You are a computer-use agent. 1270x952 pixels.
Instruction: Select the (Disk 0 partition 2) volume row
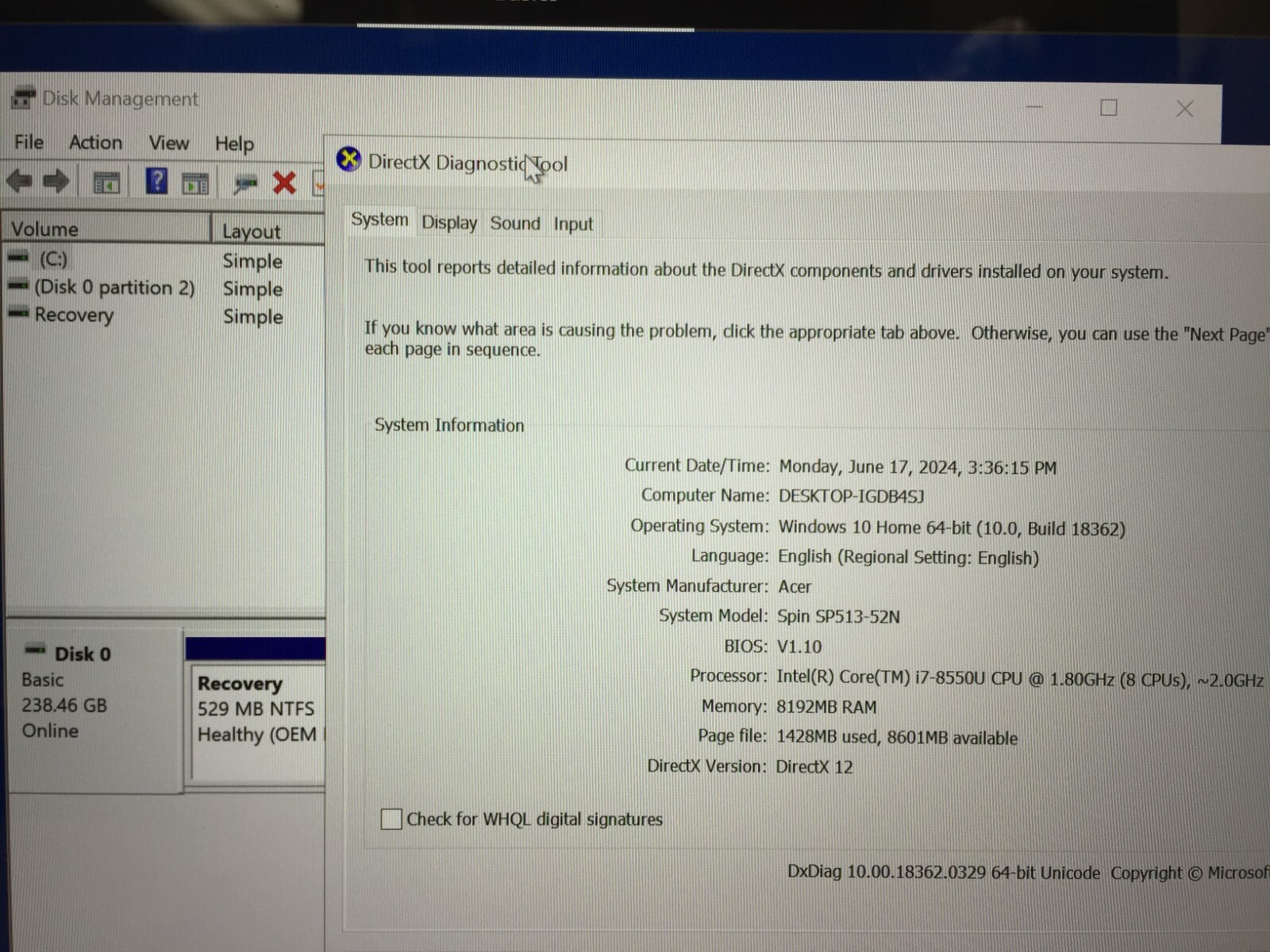point(163,287)
